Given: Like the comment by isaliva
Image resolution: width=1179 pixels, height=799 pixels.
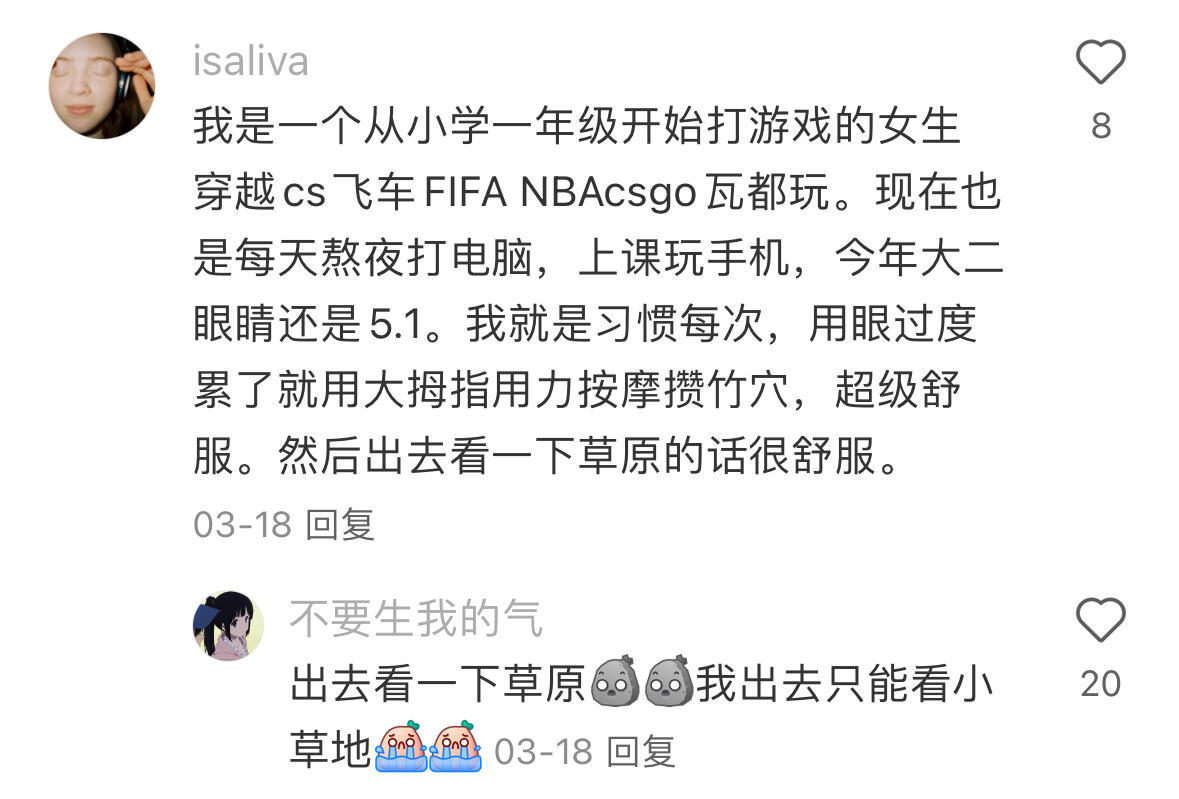Looking at the screenshot, I should coord(1100,62).
